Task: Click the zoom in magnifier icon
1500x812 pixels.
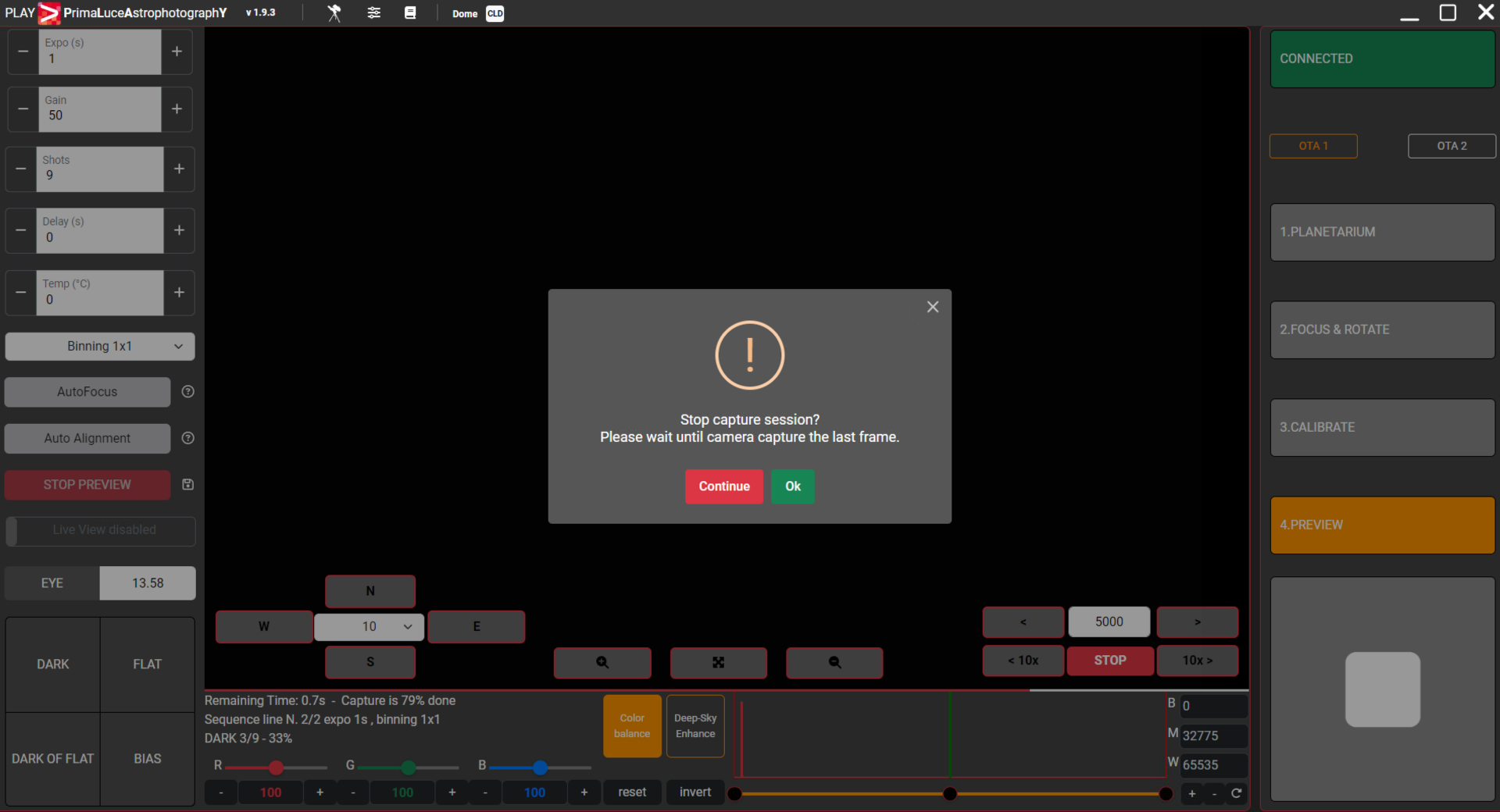Action: point(602,663)
